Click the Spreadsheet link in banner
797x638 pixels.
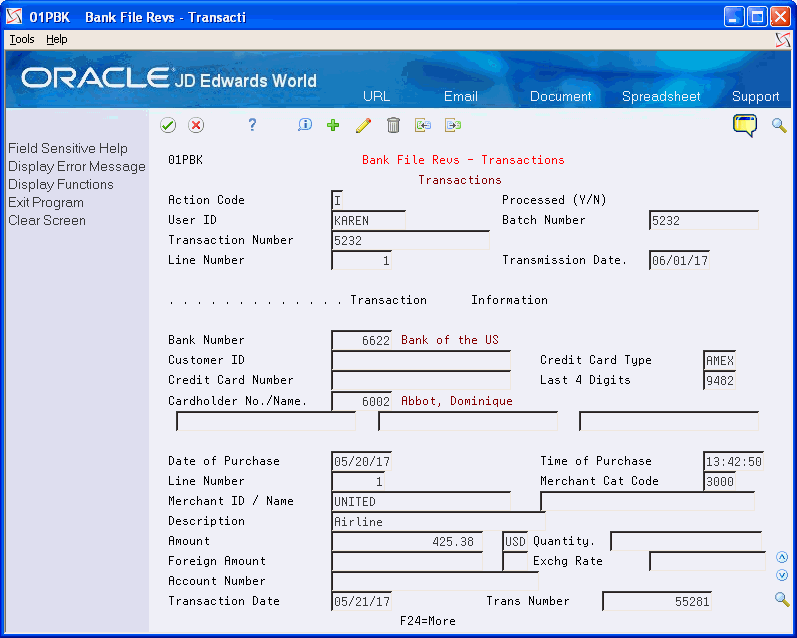tap(661, 96)
